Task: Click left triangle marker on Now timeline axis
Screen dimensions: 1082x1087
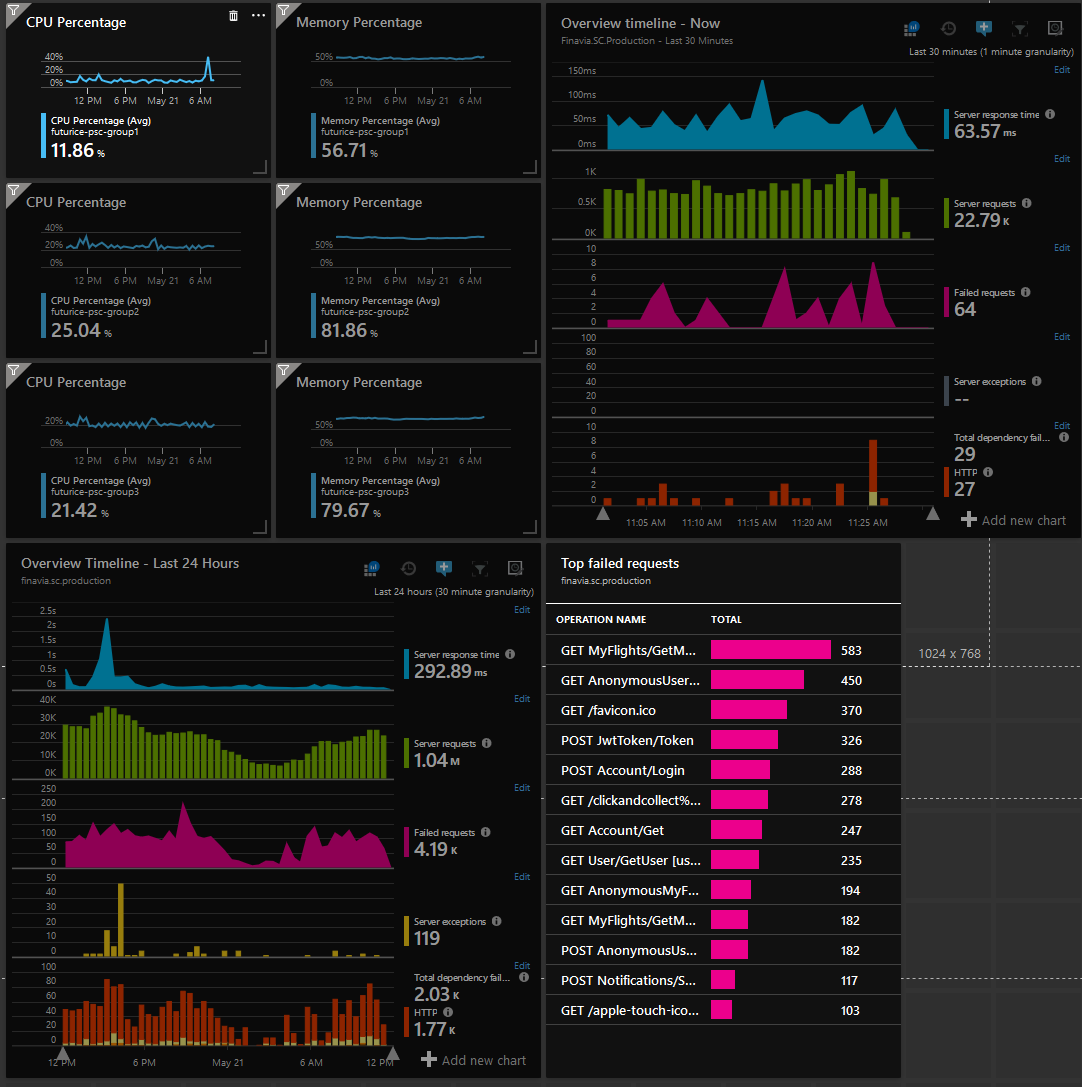Action: point(603,513)
